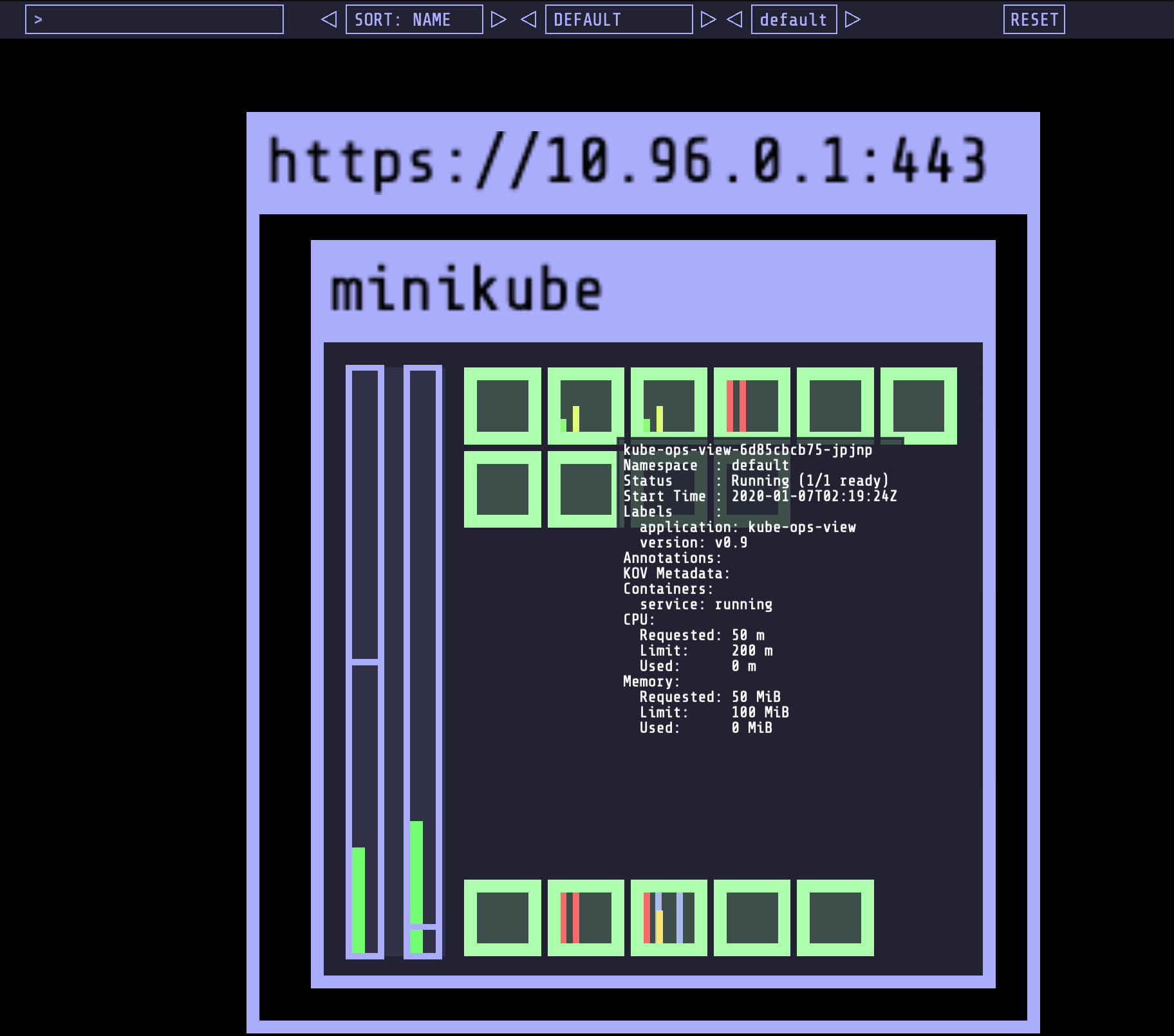Click the cluster URL https://10.96.0.1:443 header

627,162
